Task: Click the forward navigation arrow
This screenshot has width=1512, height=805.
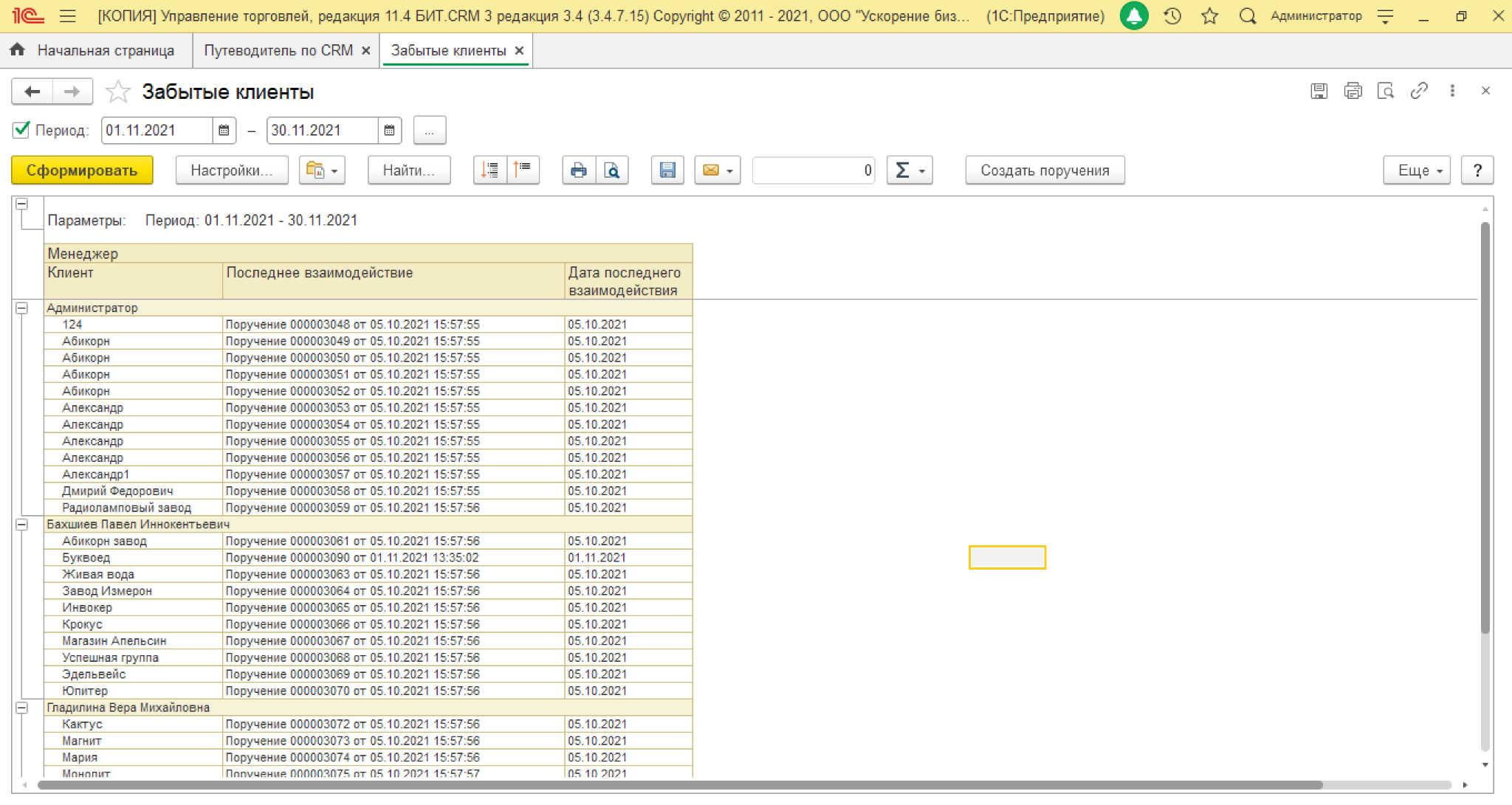Action: click(72, 91)
